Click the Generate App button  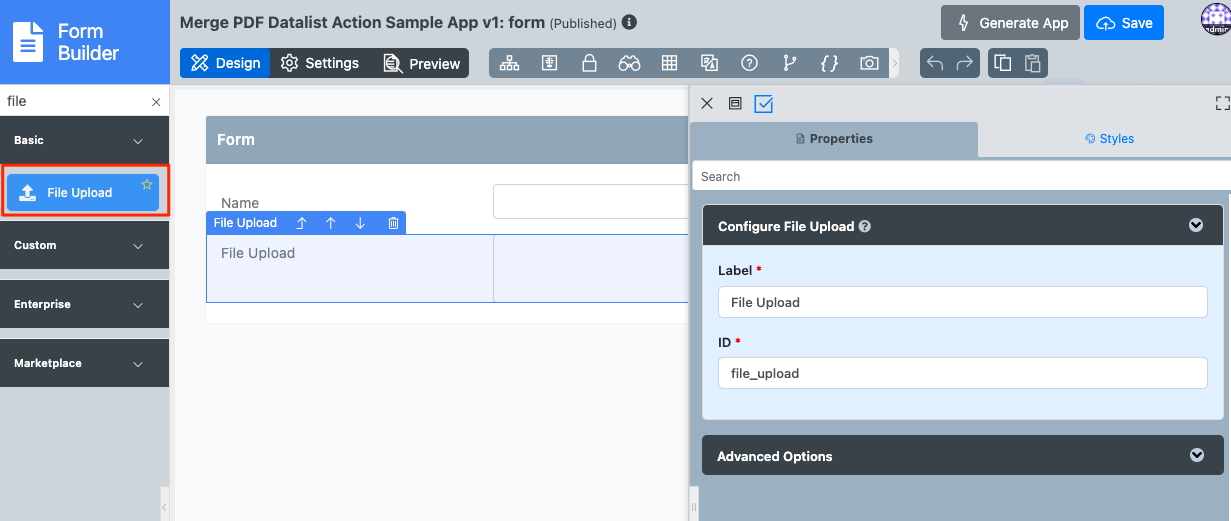[1013, 22]
